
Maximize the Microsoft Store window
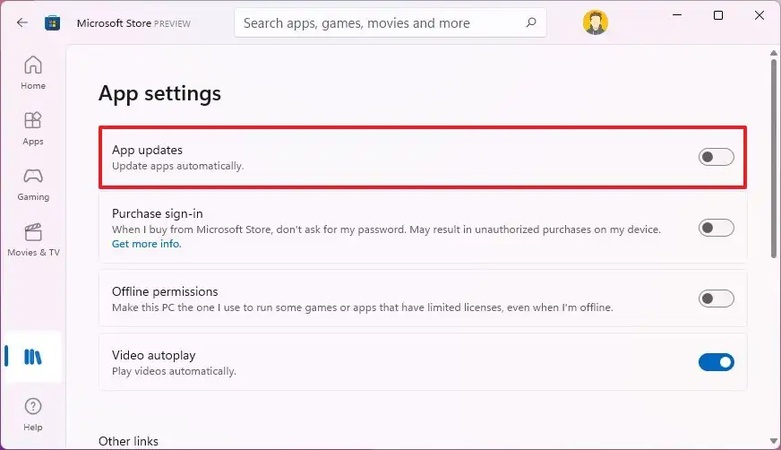point(718,15)
